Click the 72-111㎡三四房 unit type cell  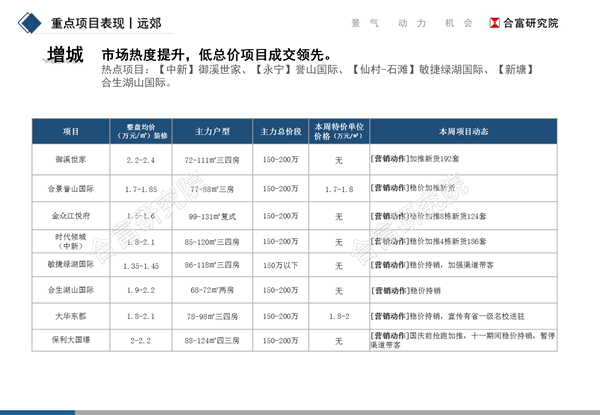pos(212,160)
